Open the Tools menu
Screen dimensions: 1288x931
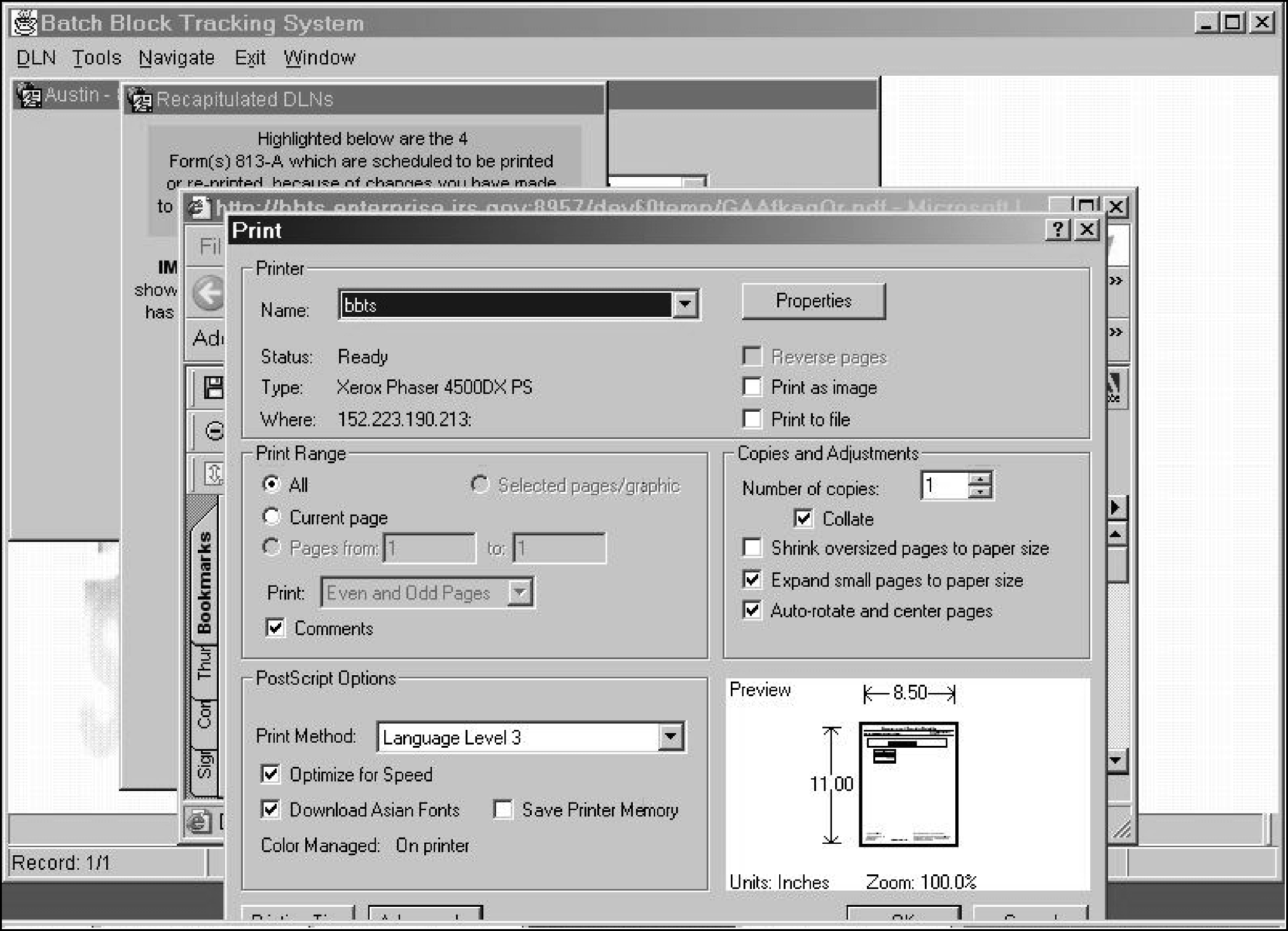[x=96, y=58]
